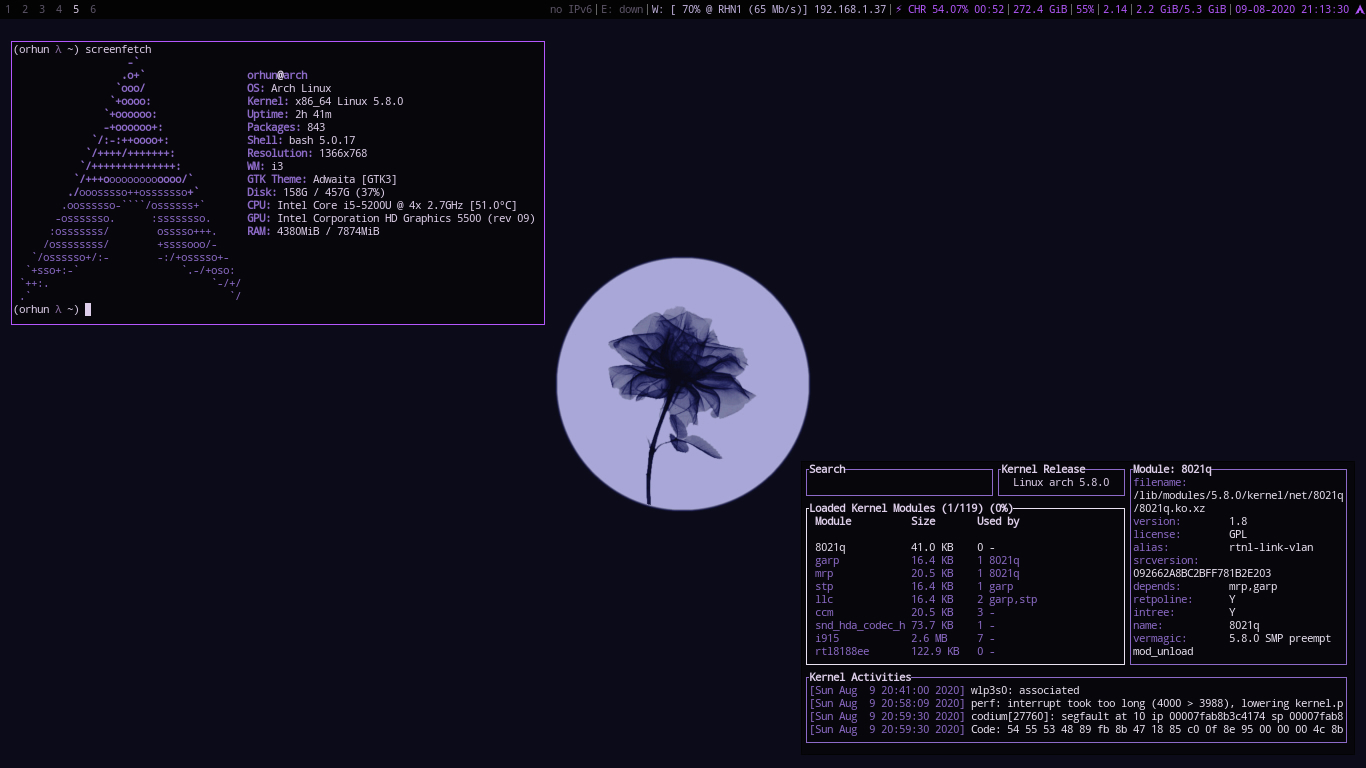Click the 'Resolution: 1366x768' line

click(307, 153)
